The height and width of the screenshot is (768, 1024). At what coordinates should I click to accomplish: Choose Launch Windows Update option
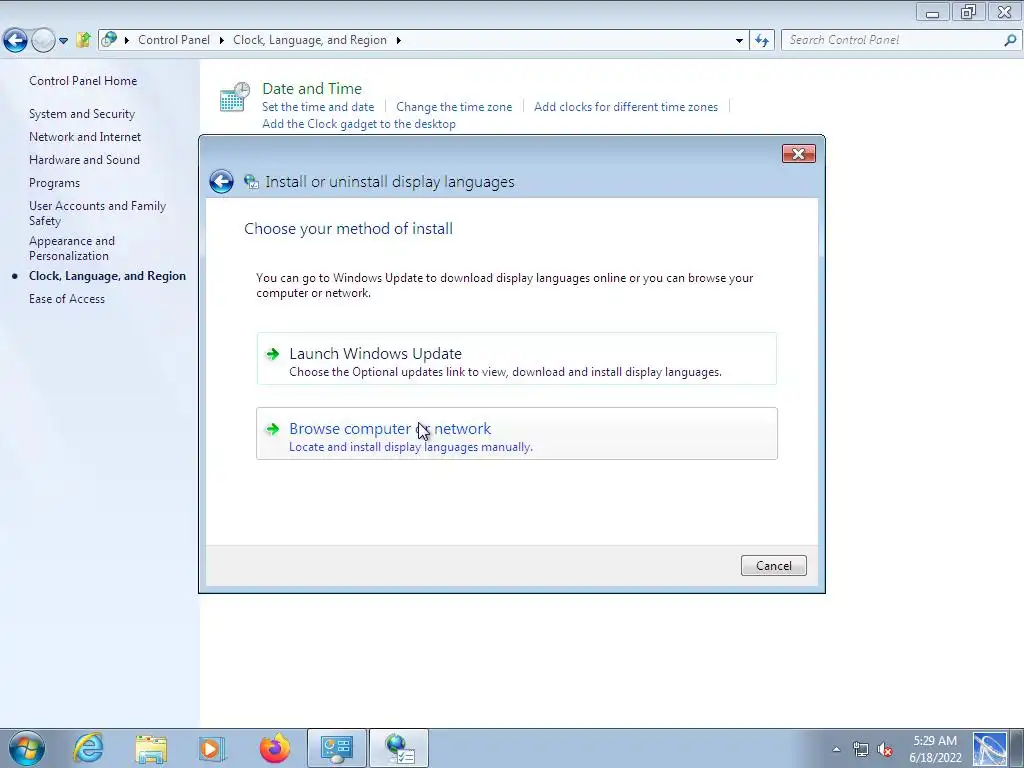tap(517, 359)
